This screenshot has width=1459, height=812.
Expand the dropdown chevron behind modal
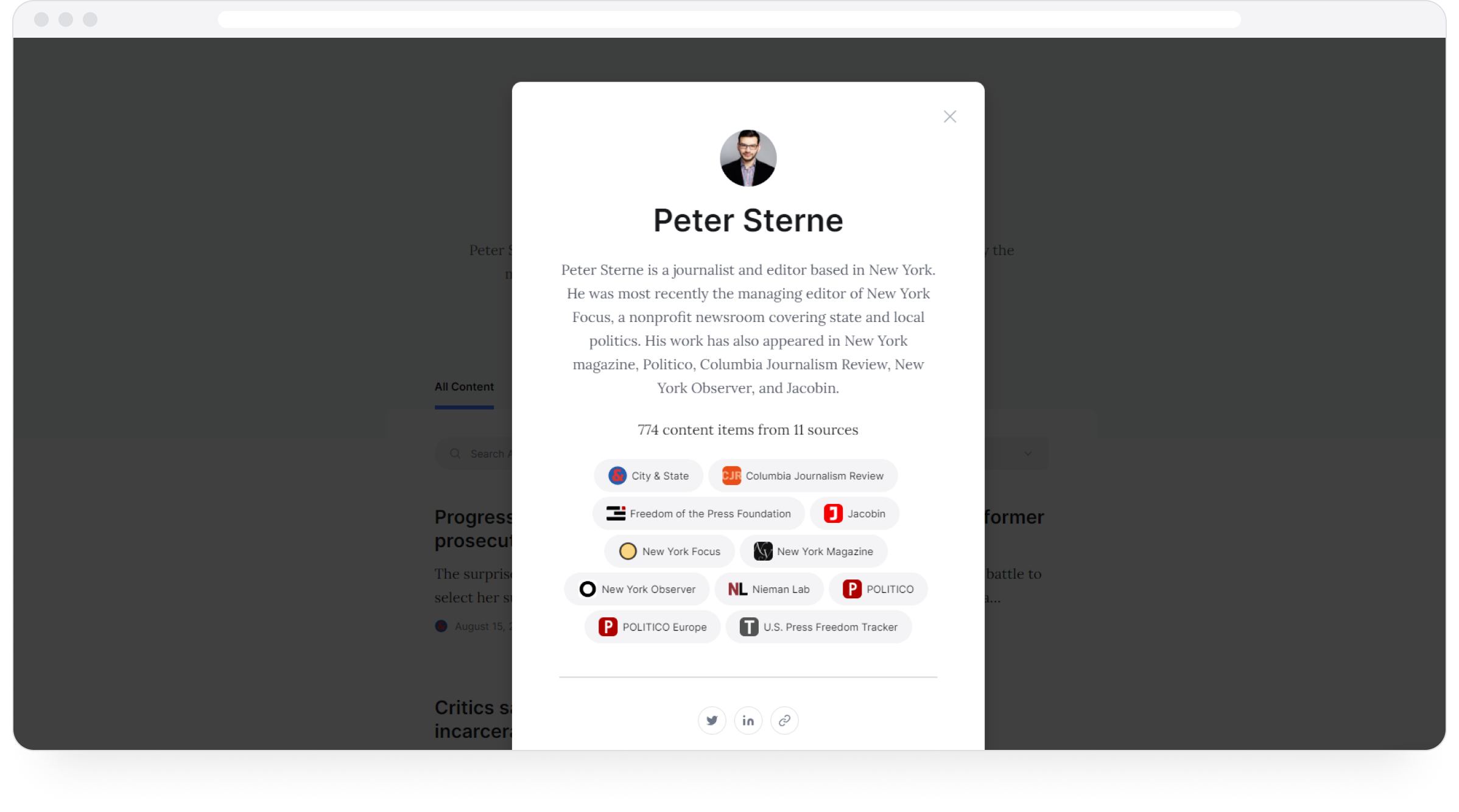coord(1028,454)
